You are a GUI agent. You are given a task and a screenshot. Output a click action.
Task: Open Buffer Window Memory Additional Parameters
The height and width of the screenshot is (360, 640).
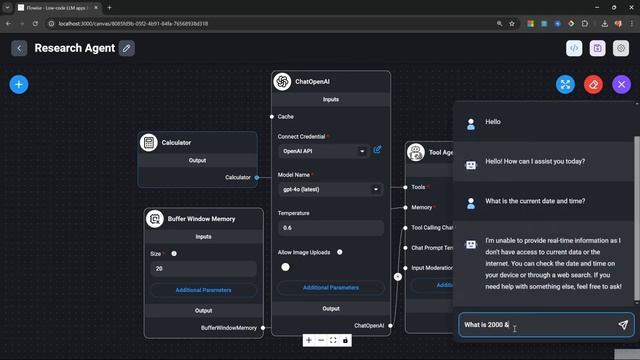click(203, 290)
